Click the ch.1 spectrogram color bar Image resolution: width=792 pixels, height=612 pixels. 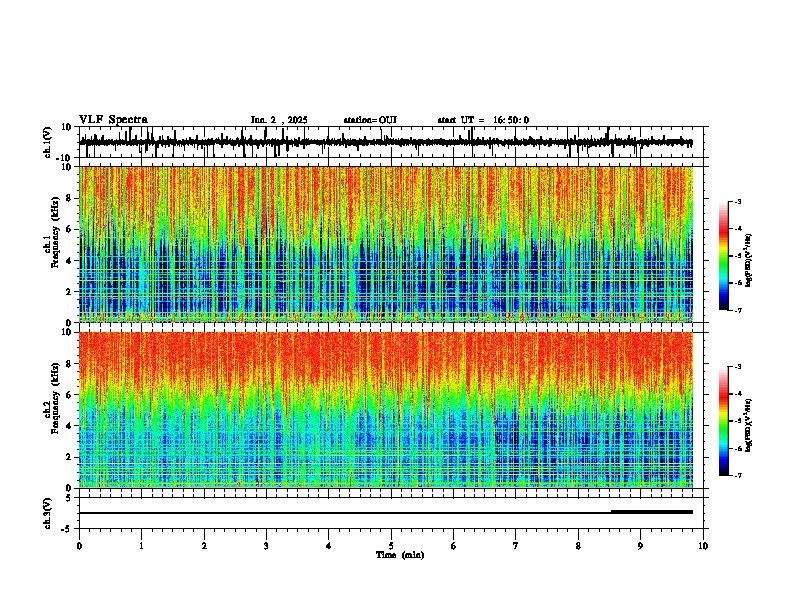724,256
